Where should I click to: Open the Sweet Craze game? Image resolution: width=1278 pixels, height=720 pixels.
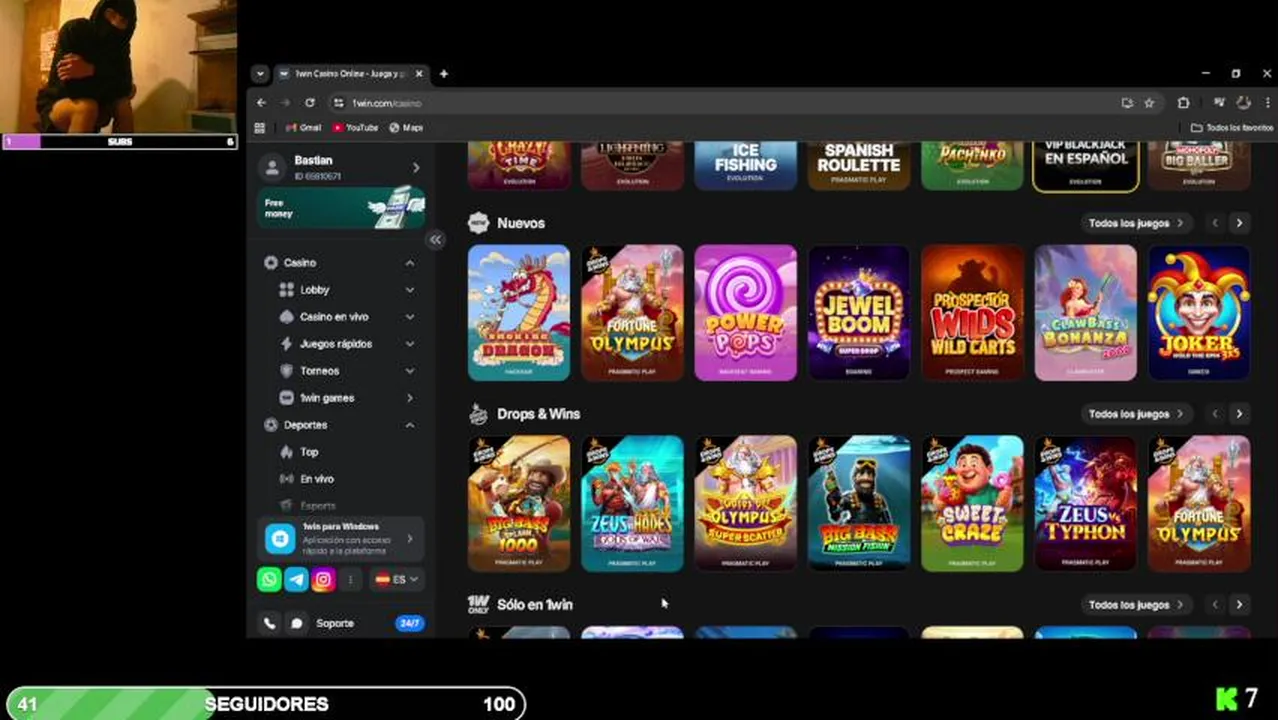[972, 503]
